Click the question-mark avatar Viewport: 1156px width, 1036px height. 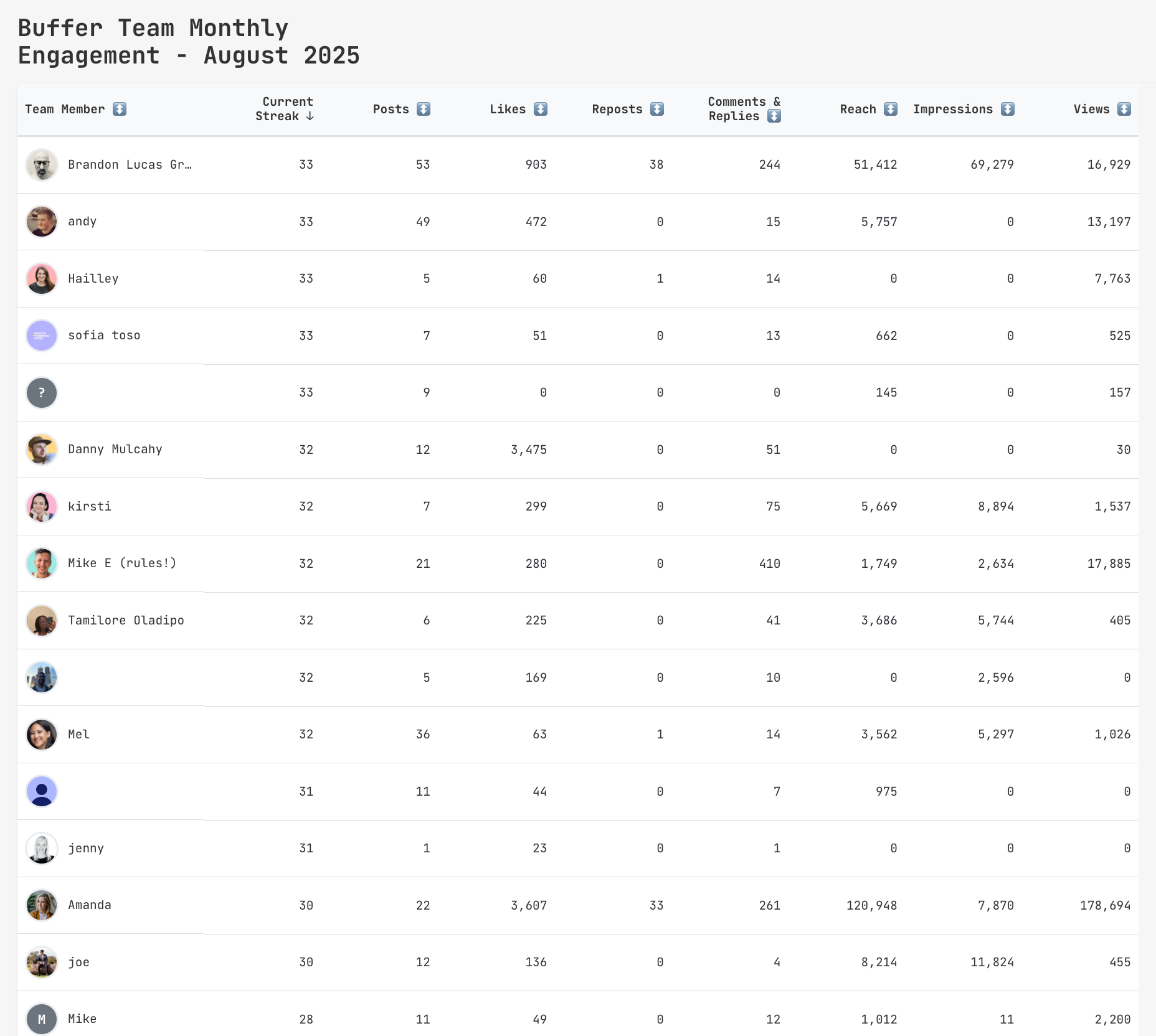pyautogui.click(x=41, y=392)
